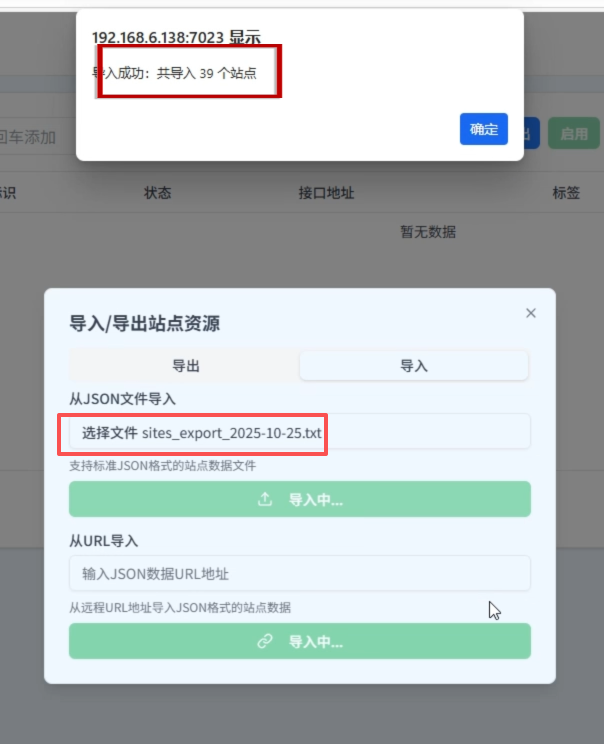Select the 导入 tab

point(414,366)
